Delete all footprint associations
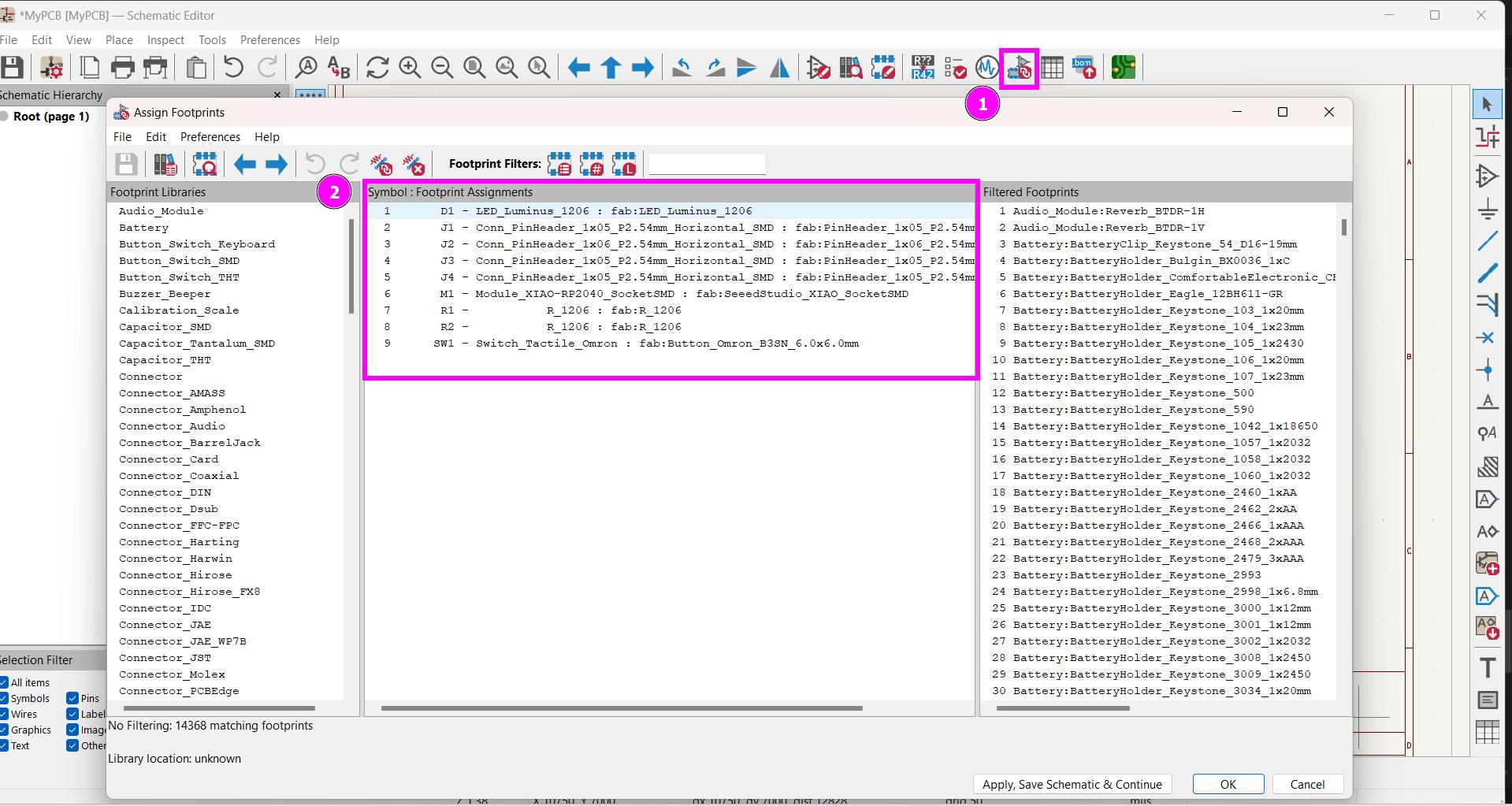The image size is (1512, 806). (x=414, y=164)
